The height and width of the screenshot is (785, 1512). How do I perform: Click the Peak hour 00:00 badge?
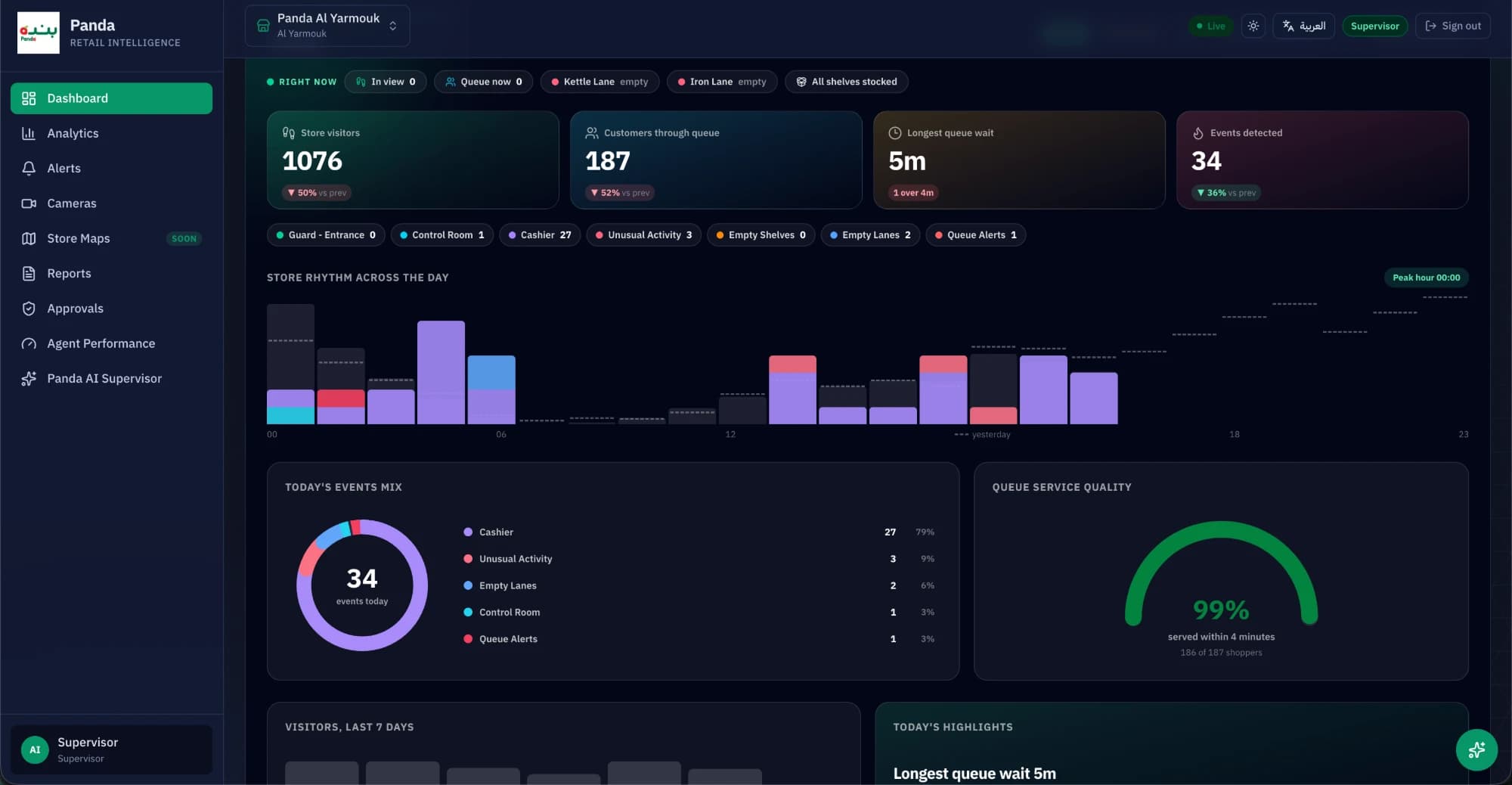1427,278
